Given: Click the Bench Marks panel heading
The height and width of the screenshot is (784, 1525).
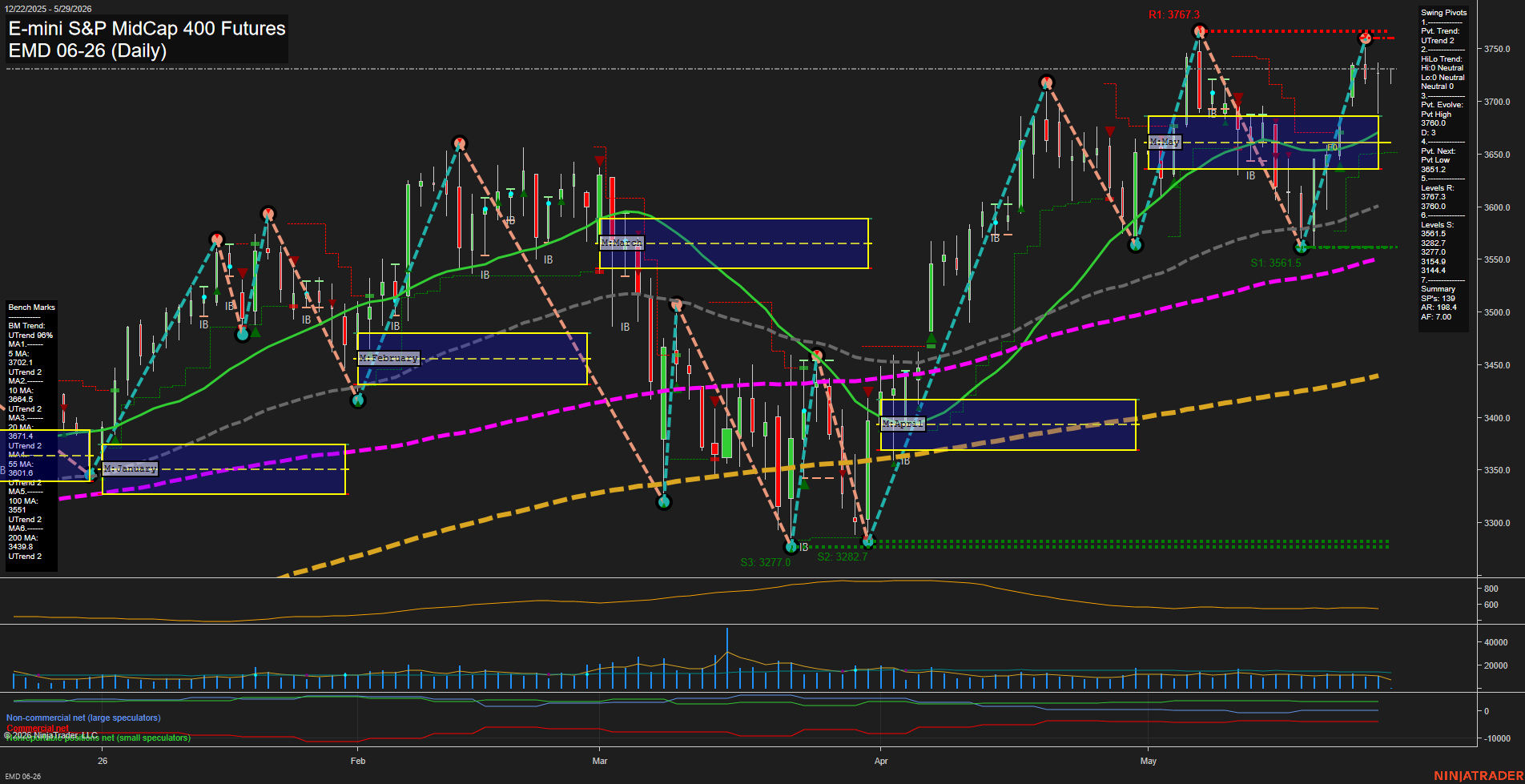Looking at the screenshot, I should click(31, 308).
